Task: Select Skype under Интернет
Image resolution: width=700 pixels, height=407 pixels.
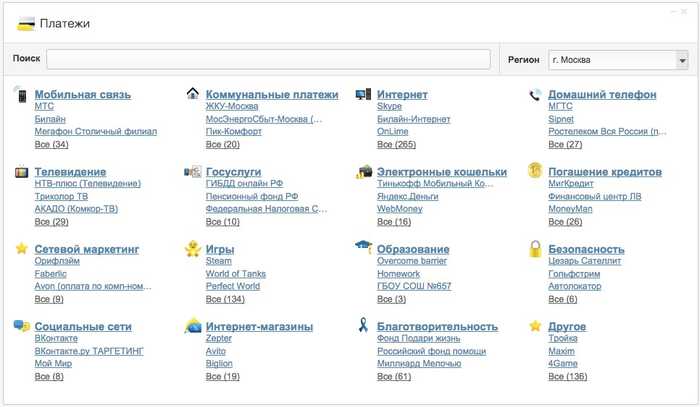Action: tap(389, 106)
